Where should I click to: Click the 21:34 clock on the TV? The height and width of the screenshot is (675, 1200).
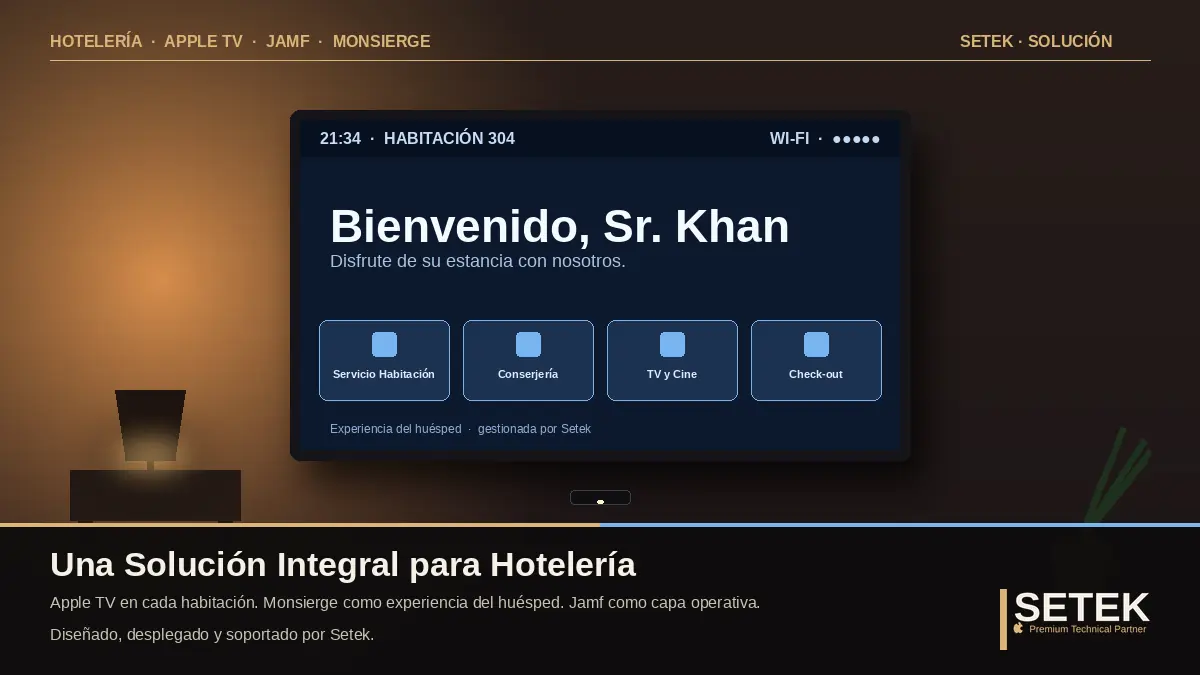tap(340, 139)
